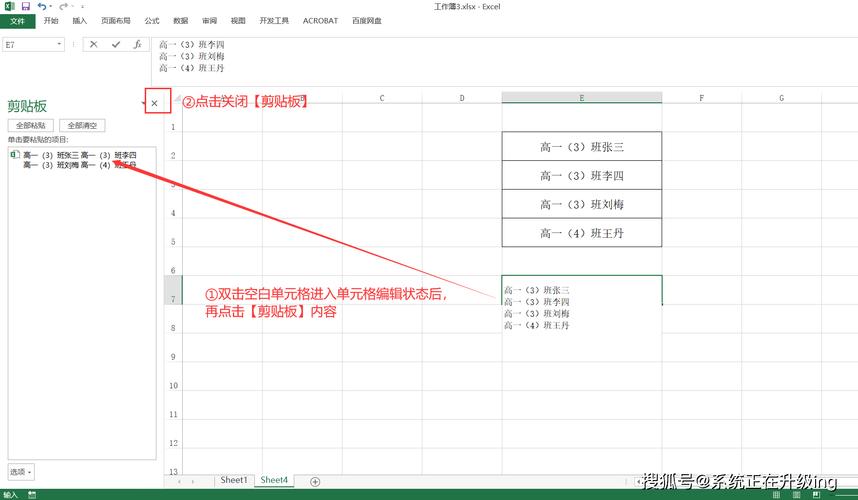Viewport: 858px width, 500px height.
Task: Select column D header
Action: pyautogui.click(x=462, y=98)
